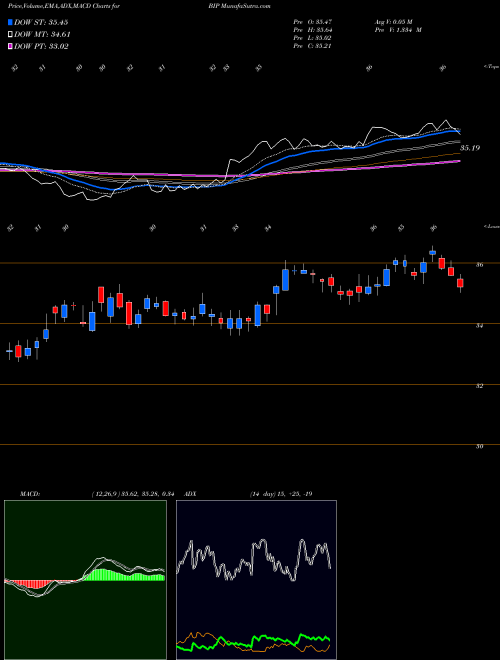
Task: Click the 'Pre C: 35.21' value
Action: coord(313,46)
